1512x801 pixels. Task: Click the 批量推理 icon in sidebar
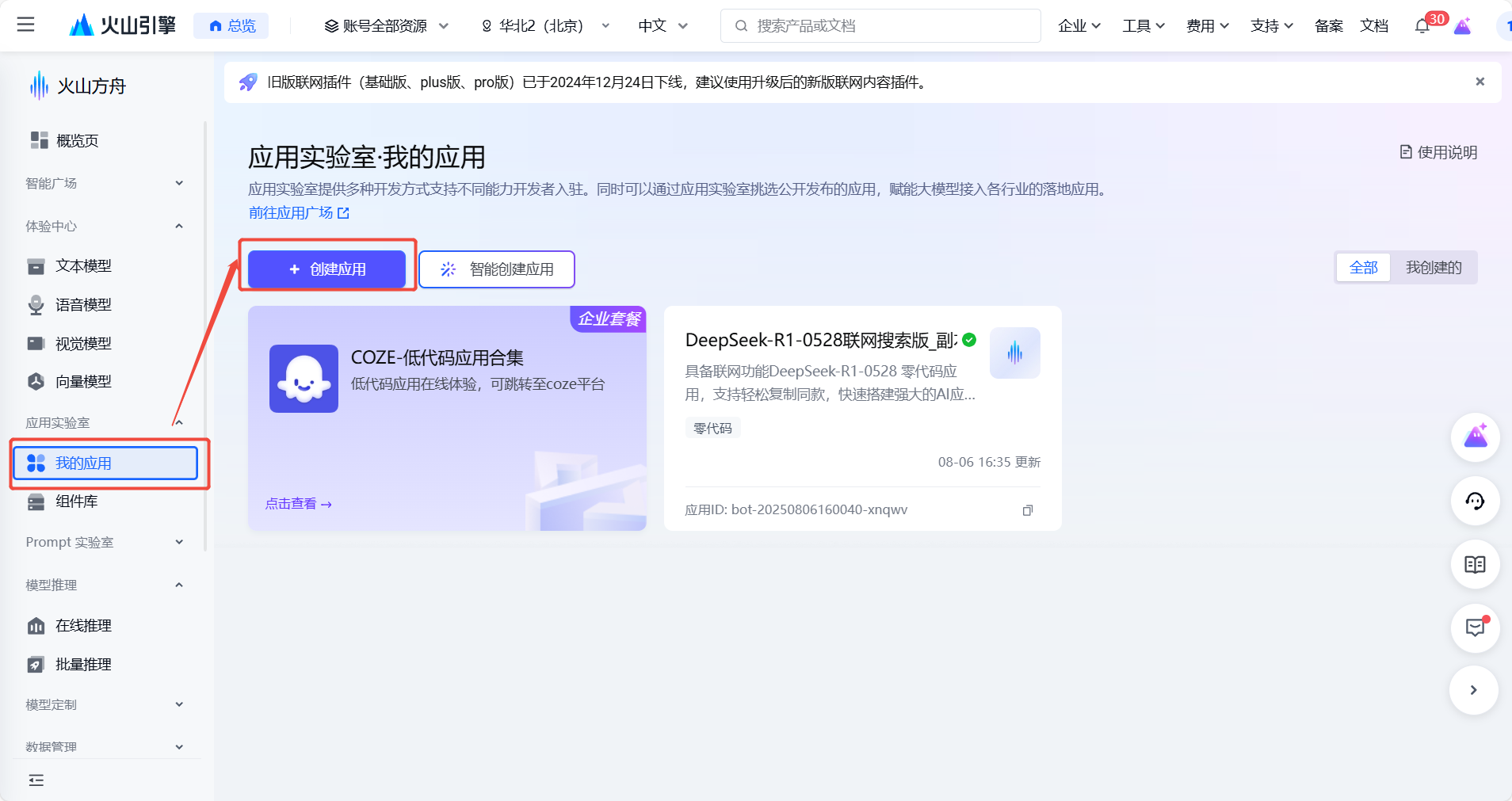[x=36, y=665]
